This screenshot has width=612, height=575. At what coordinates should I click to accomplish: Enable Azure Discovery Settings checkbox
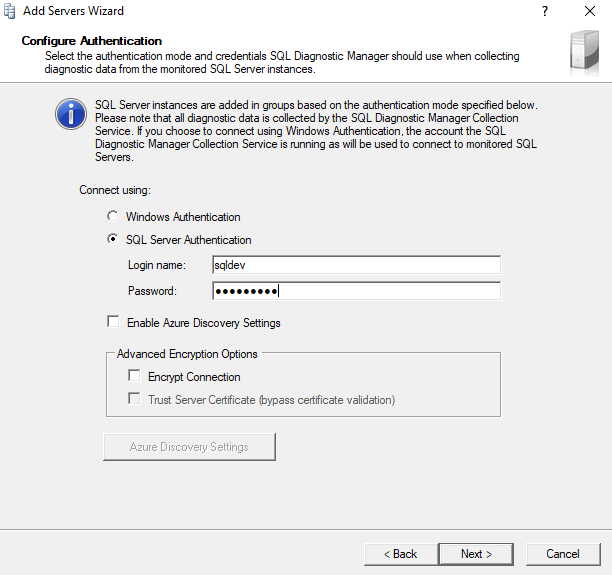pyautogui.click(x=113, y=322)
